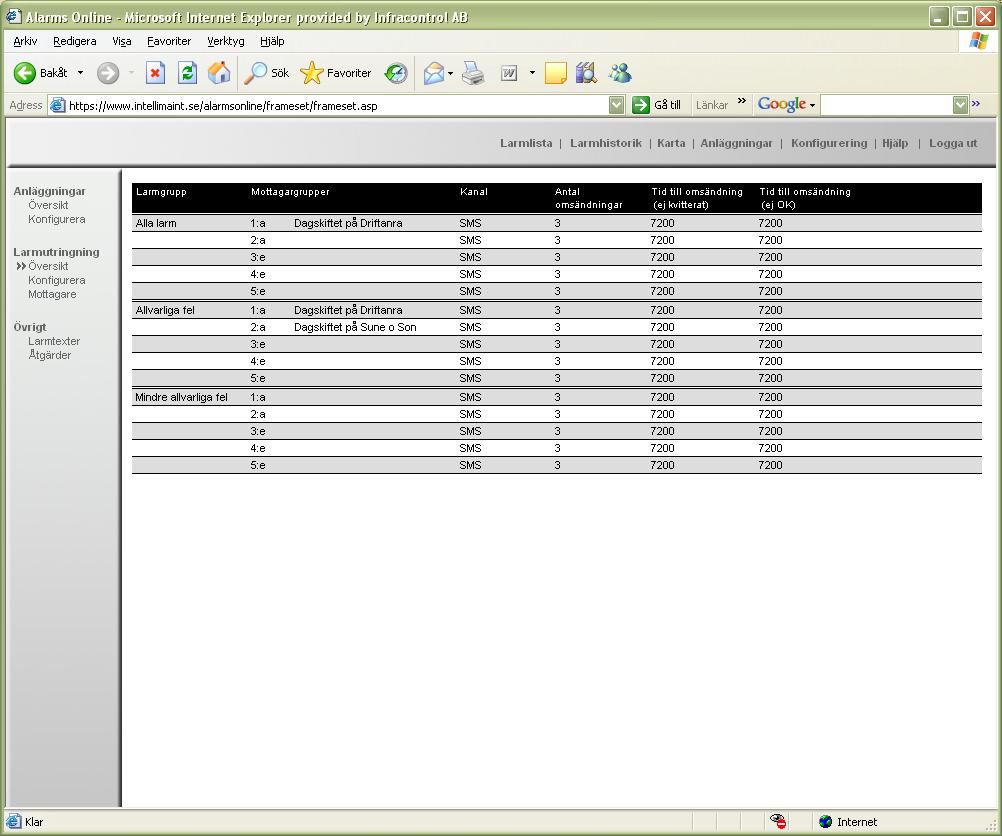The image size is (1002, 836).
Task: Click the Forward arrow icon
Action: pyautogui.click(x=107, y=73)
